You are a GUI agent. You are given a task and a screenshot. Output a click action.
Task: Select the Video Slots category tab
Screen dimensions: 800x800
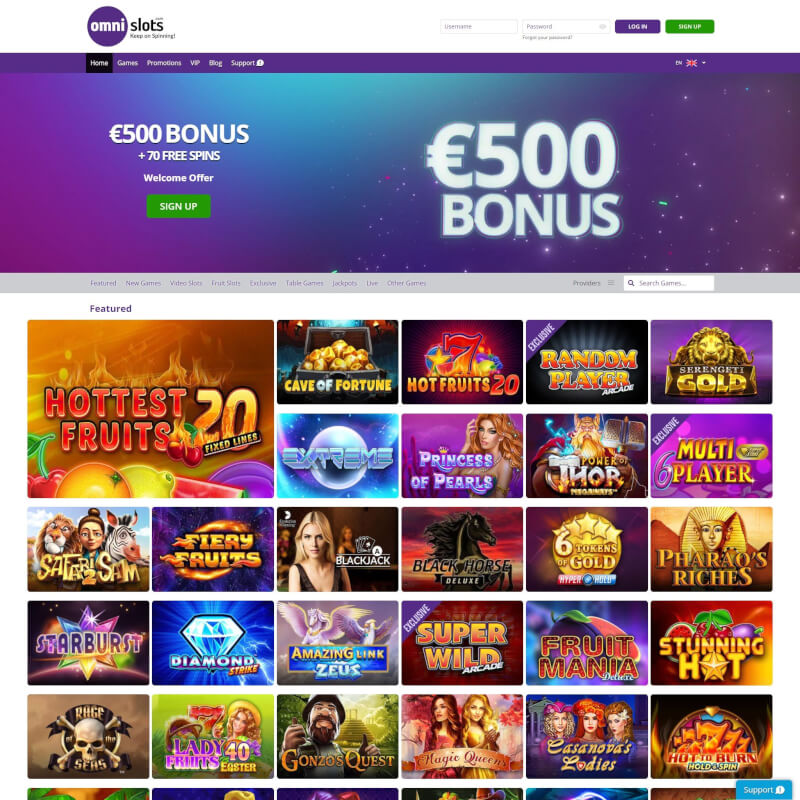pos(186,283)
